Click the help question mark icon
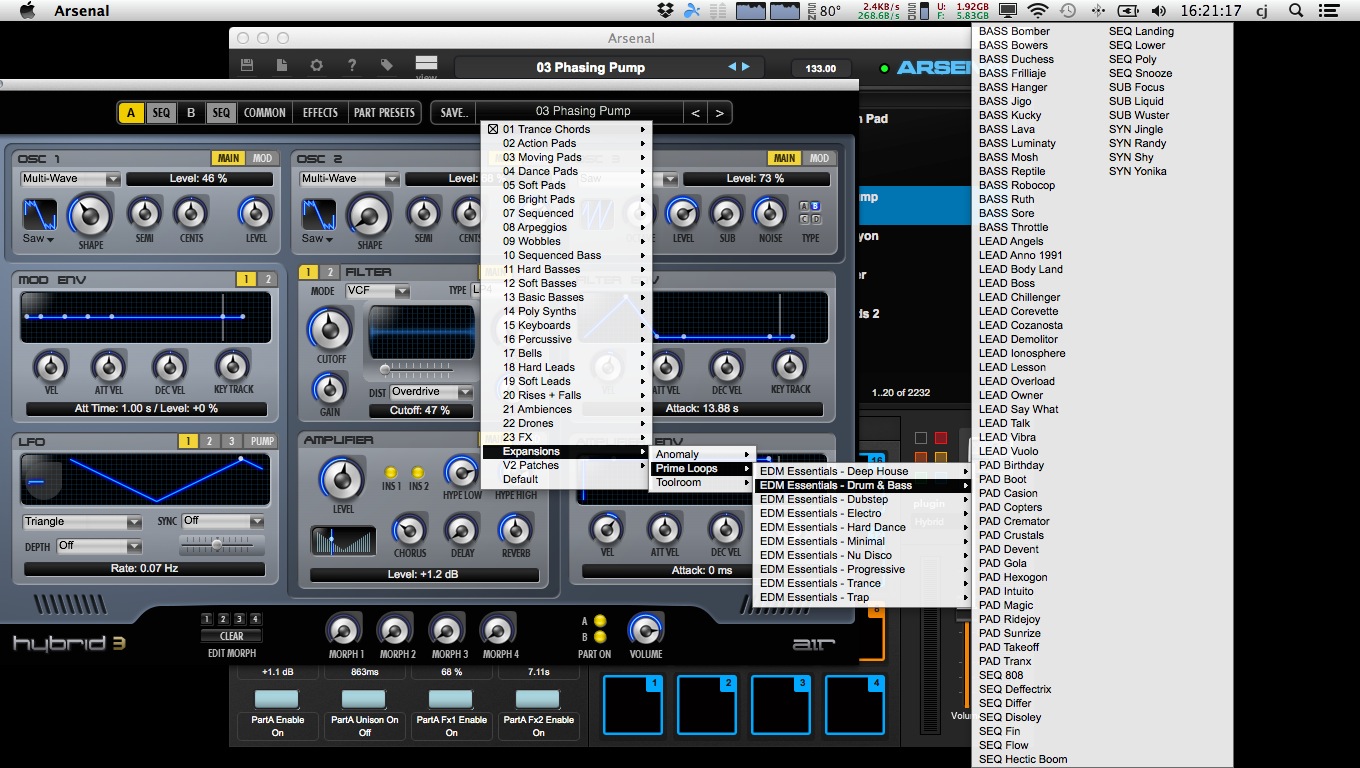1360x768 pixels. pos(351,66)
